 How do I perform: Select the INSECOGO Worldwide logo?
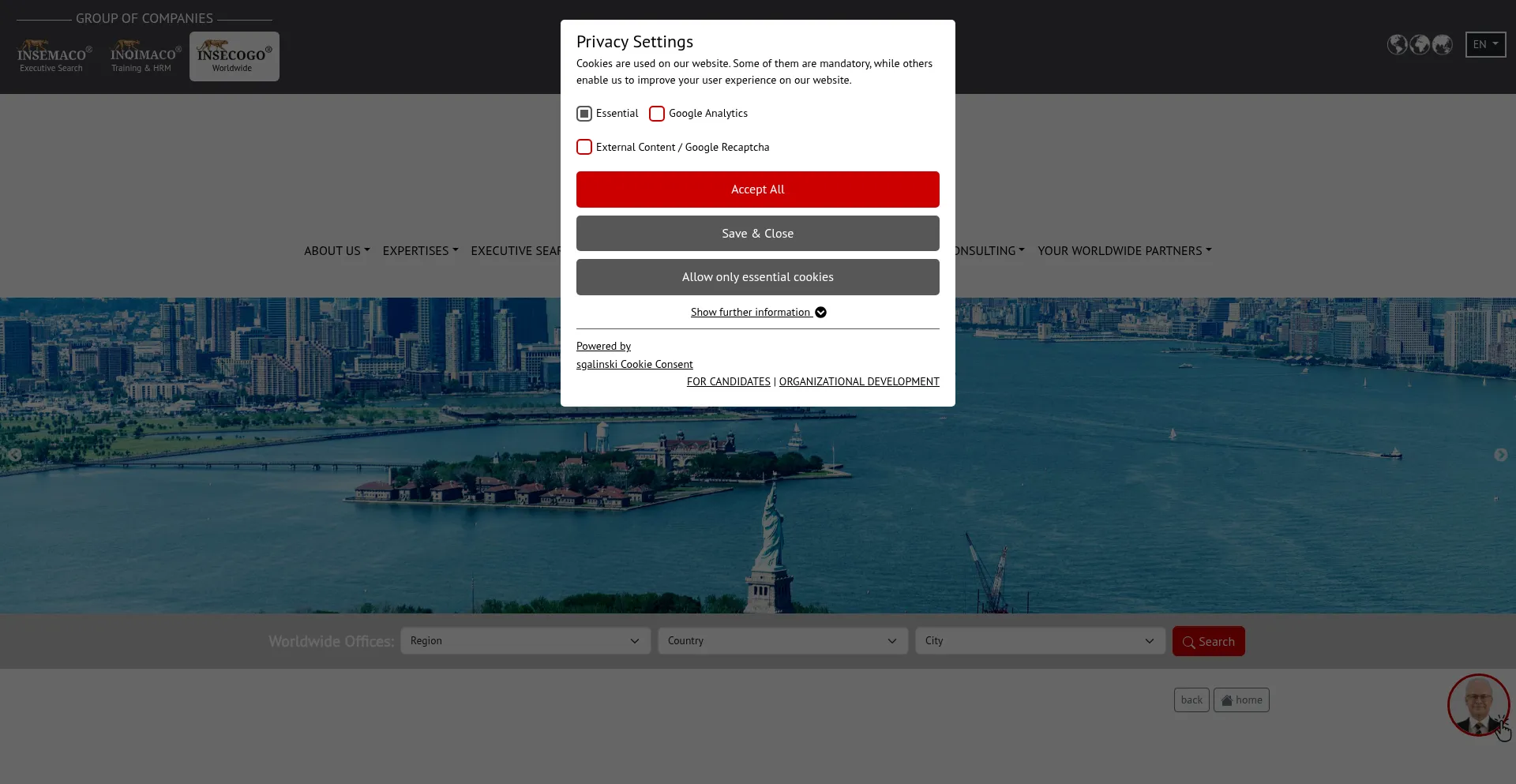(x=234, y=56)
